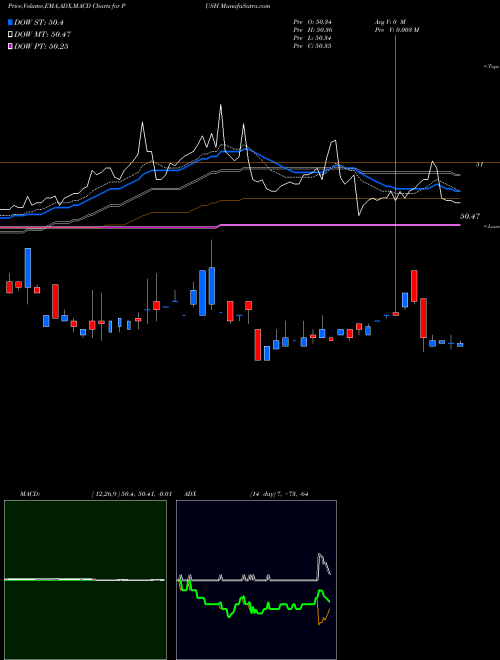Click the 'Pre O: 50.34' value

click(x=312, y=21)
